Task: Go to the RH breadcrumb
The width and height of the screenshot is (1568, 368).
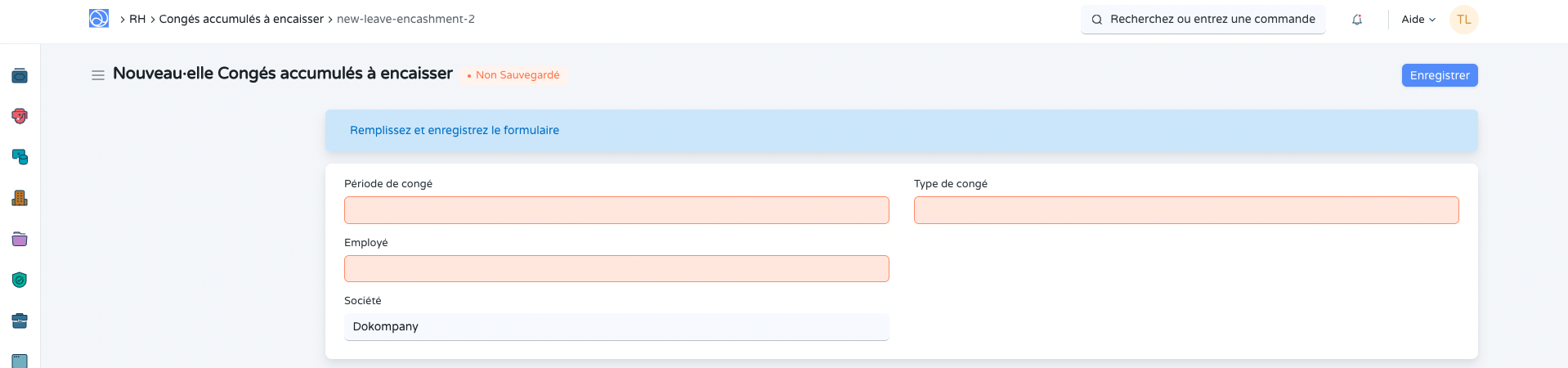Action: (137, 19)
